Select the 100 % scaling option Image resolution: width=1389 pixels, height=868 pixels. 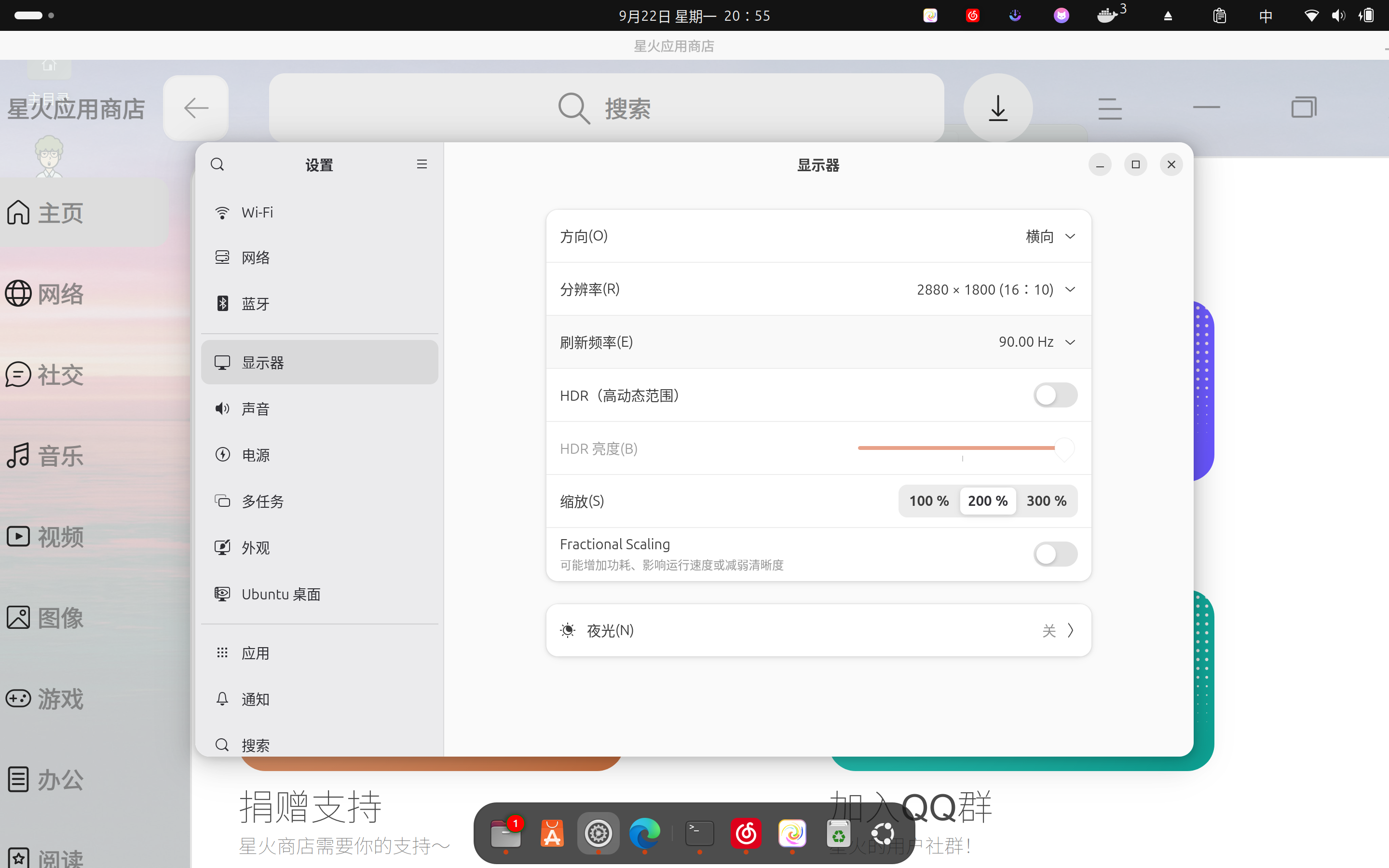[x=929, y=501]
